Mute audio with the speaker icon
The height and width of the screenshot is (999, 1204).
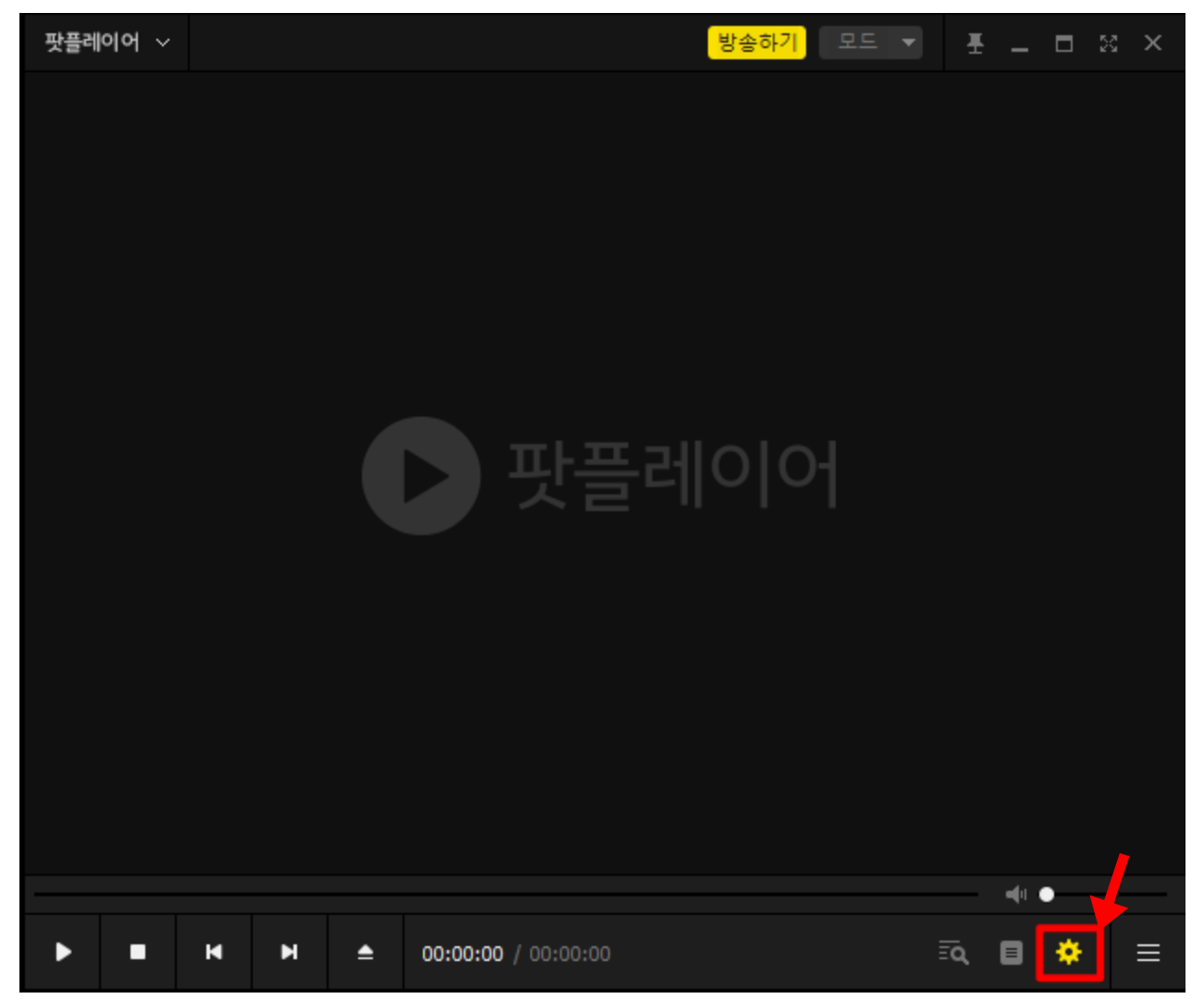[x=1016, y=893]
